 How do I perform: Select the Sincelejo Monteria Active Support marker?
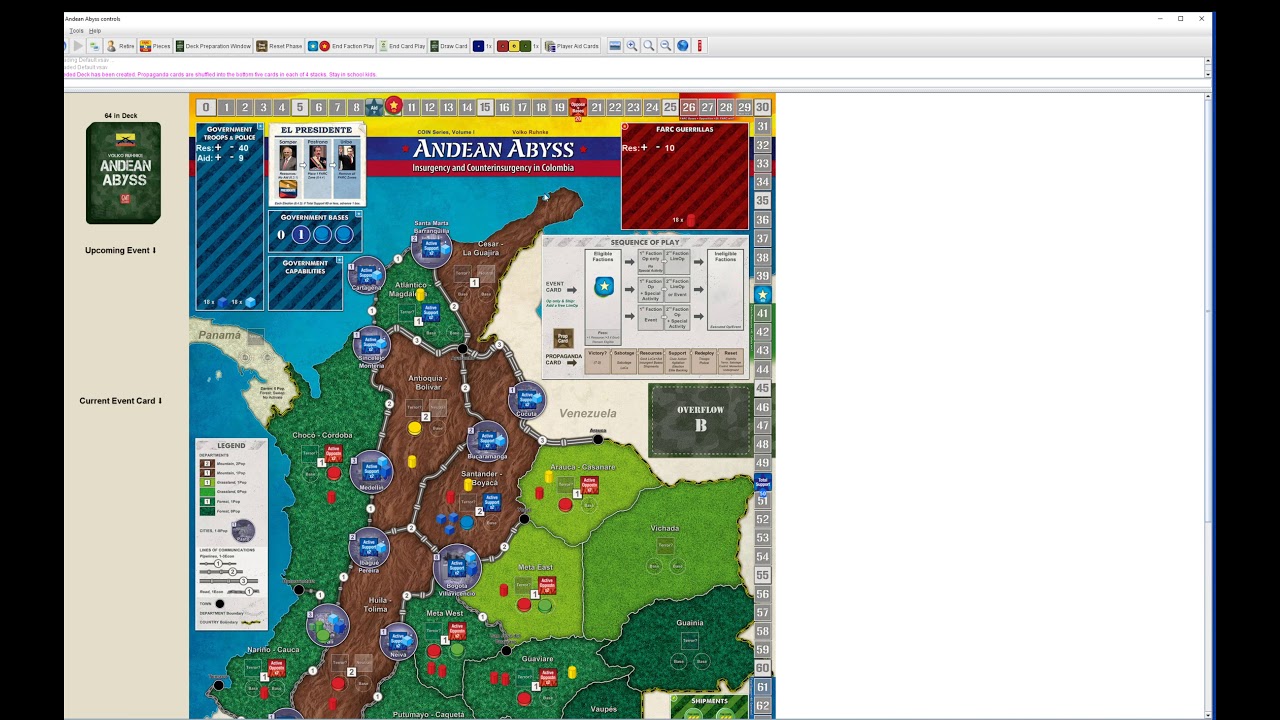(371, 345)
